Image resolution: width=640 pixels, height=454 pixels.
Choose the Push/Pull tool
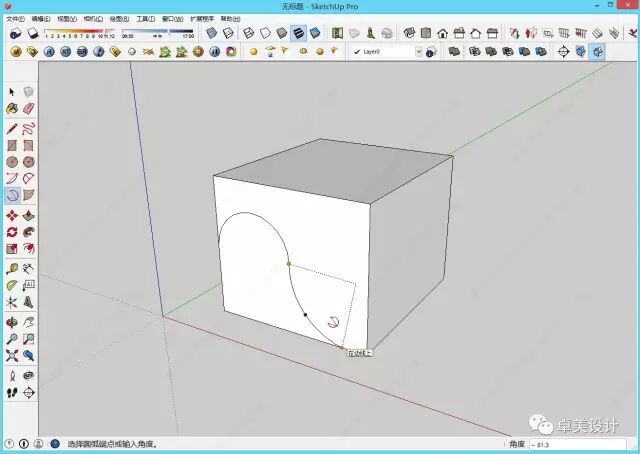pos(28,216)
